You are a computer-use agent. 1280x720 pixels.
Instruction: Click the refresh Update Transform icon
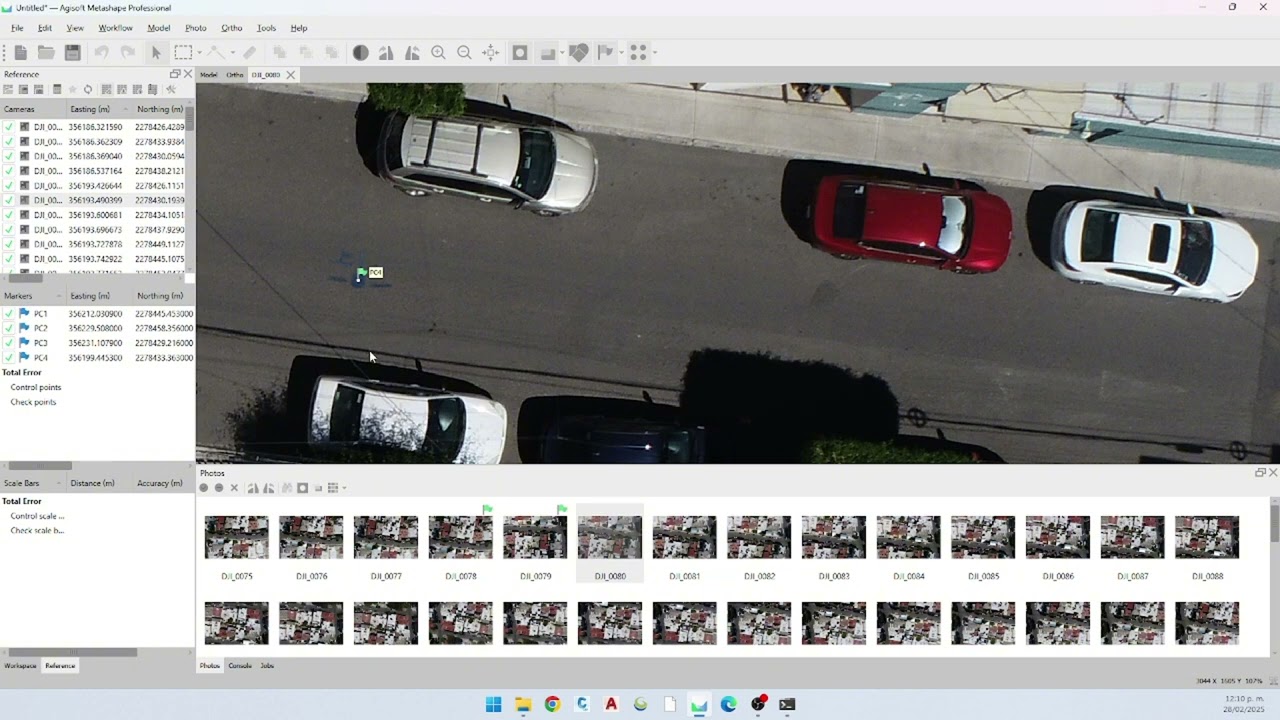coord(88,90)
